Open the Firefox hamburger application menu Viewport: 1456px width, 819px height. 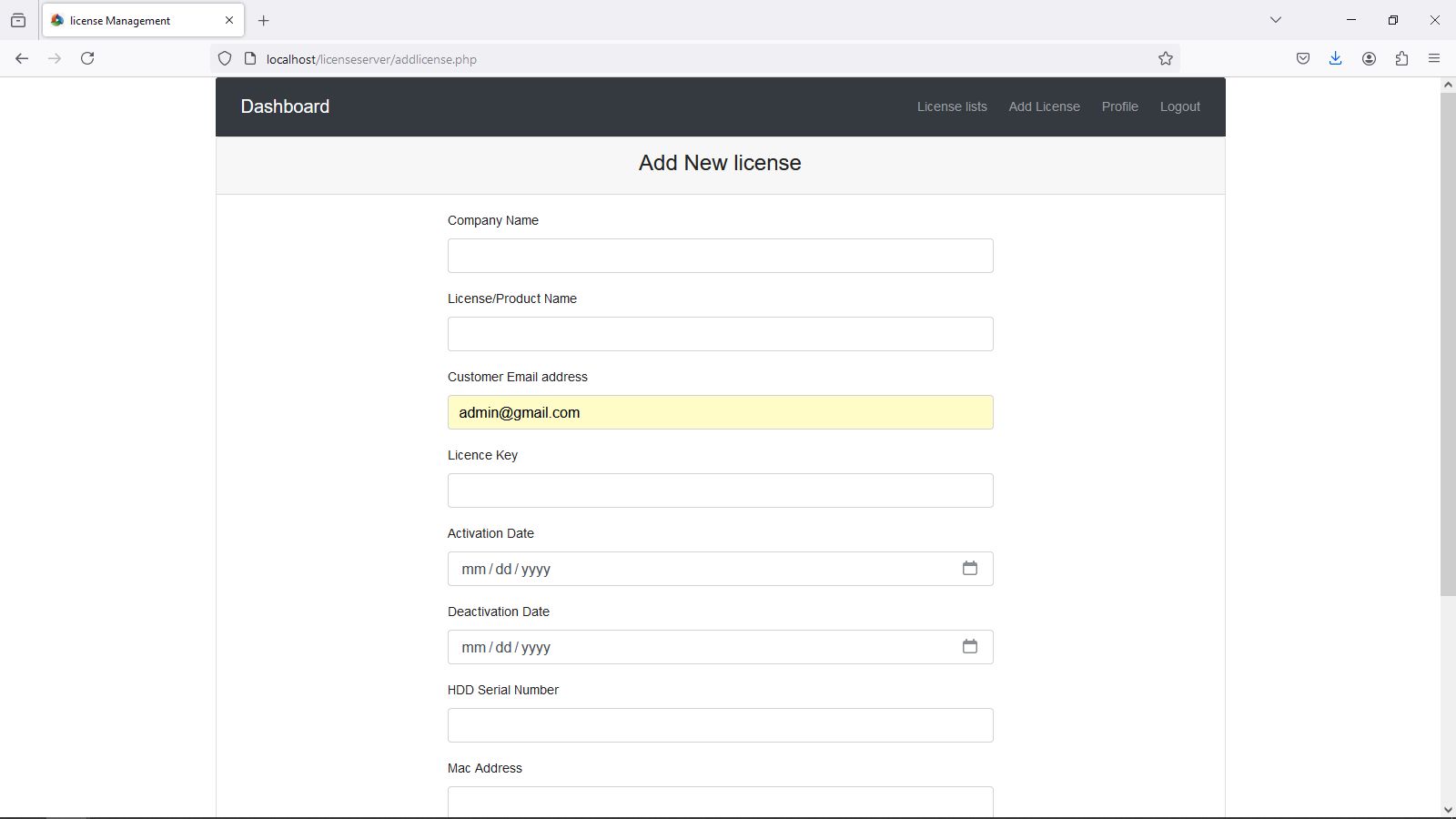pyautogui.click(x=1434, y=58)
